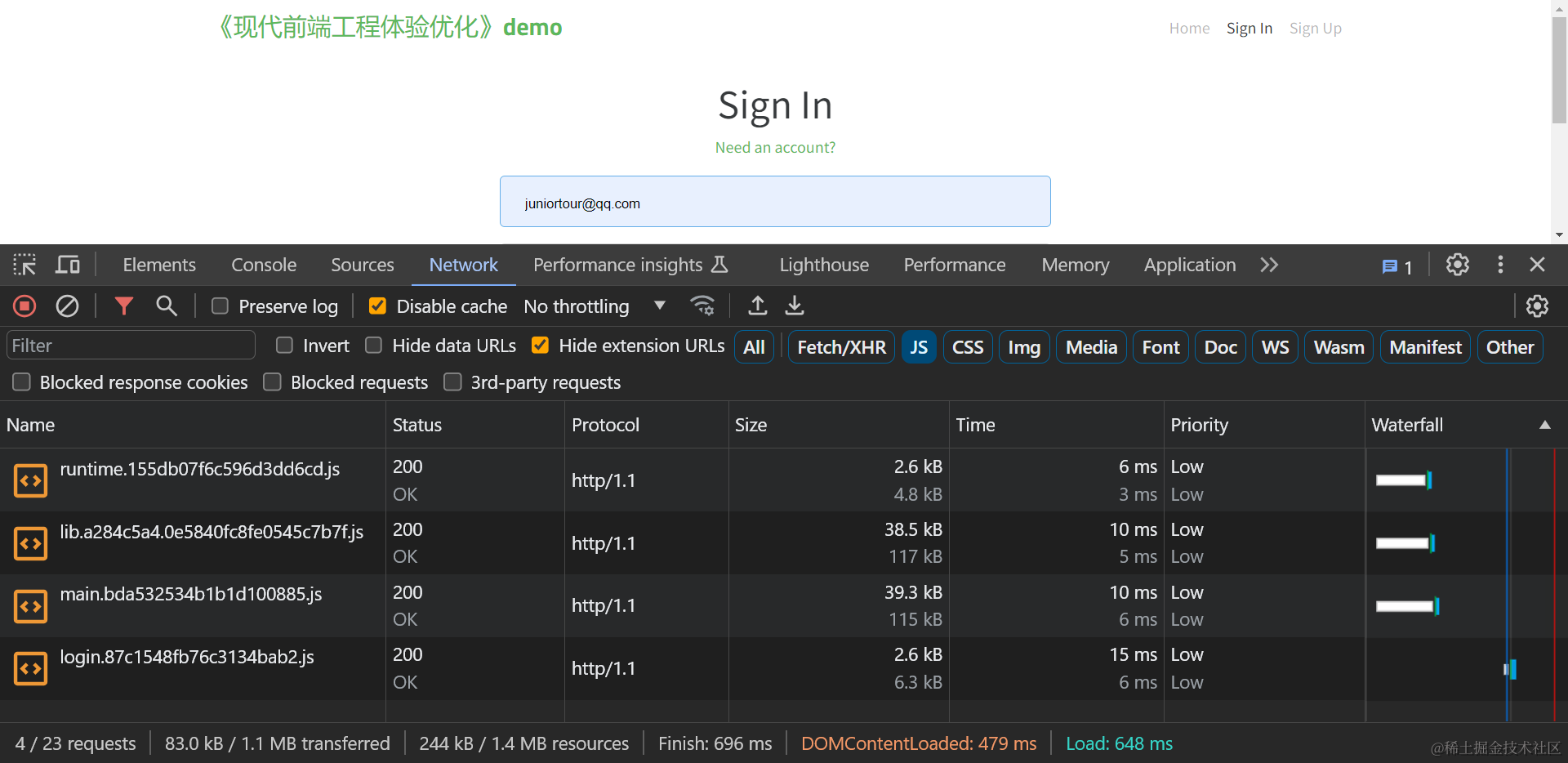The image size is (1568, 763).
Task: Open the No throttling dropdown
Action: pos(594,306)
